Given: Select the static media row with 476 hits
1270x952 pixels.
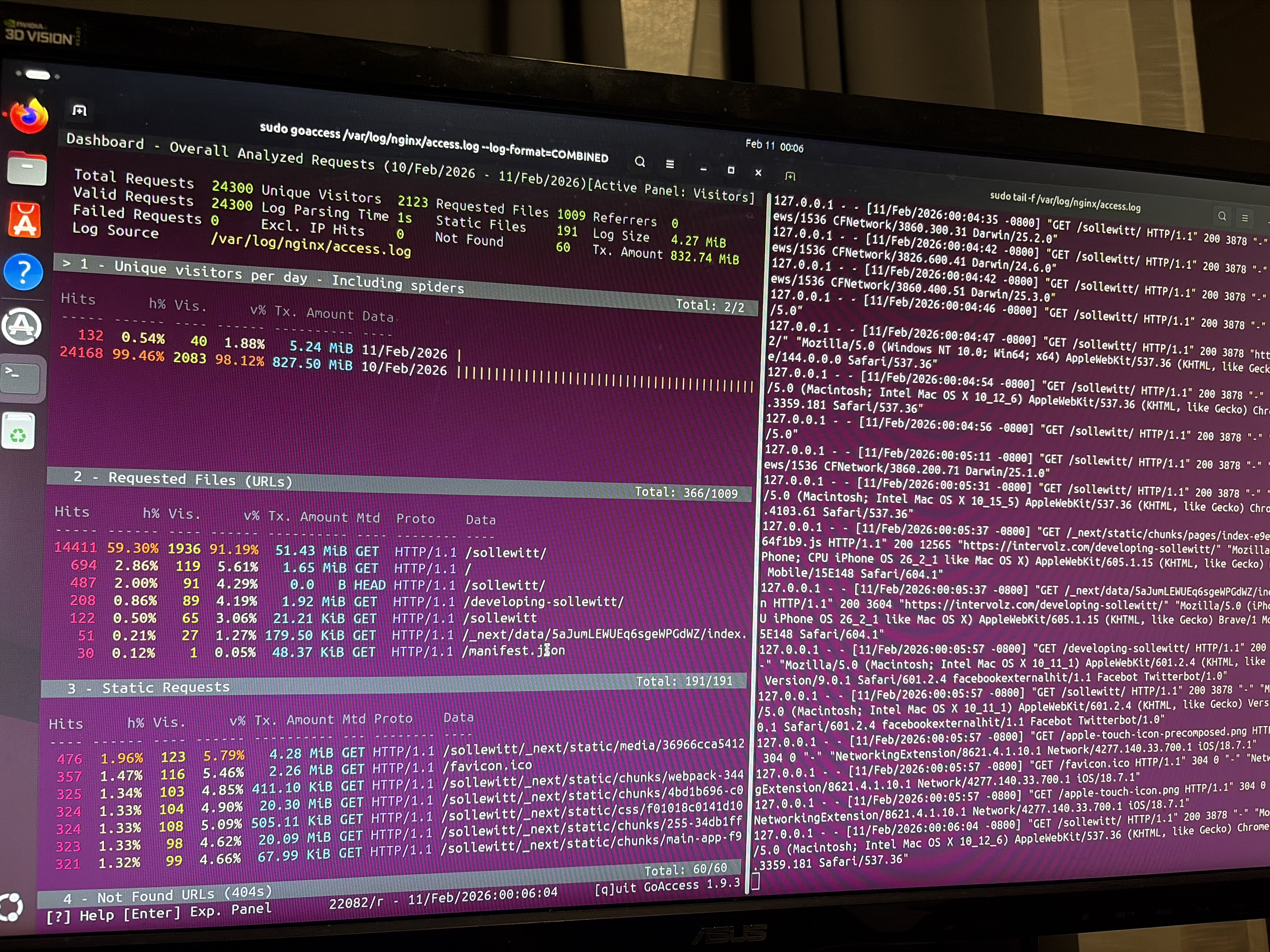Looking at the screenshot, I should pyautogui.click(x=400, y=752).
